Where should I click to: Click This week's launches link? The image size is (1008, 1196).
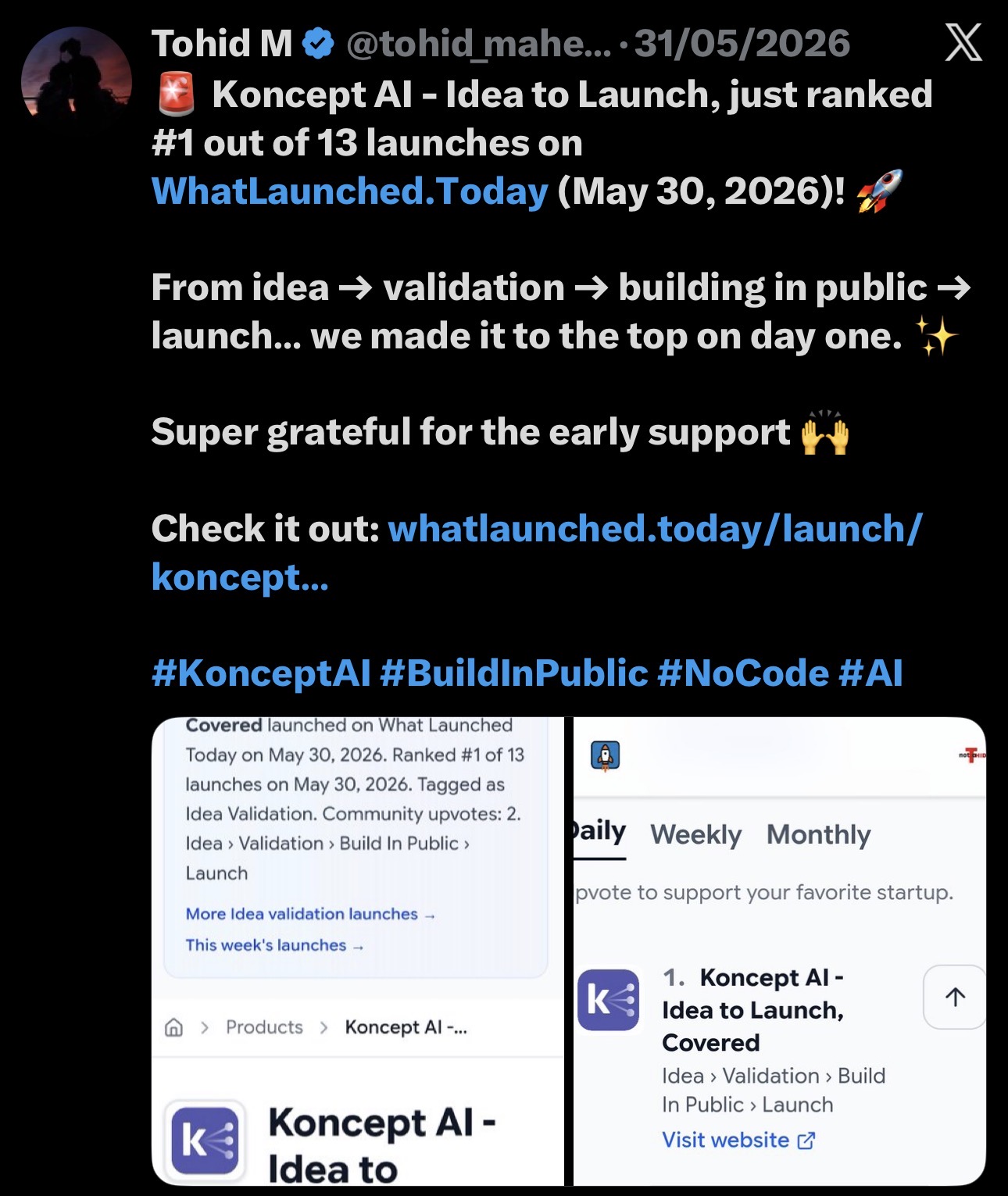(274, 945)
